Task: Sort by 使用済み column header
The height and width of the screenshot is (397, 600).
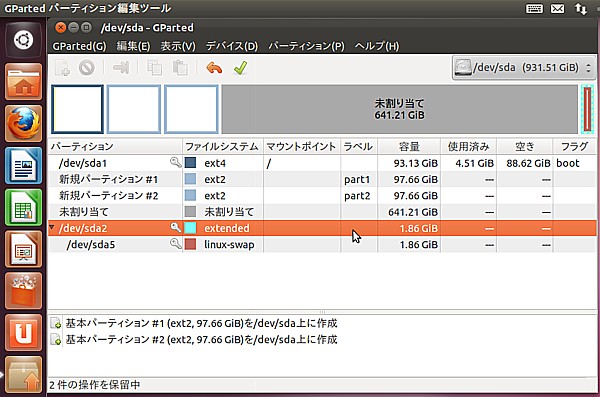Action: pyautogui.click(x=468, y=147)
